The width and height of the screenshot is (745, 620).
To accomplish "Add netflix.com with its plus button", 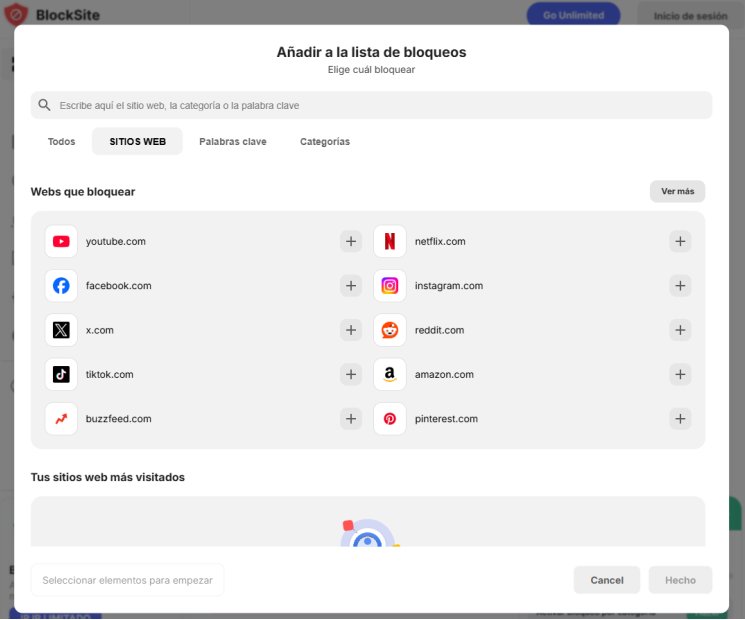I will click(680, 241).
